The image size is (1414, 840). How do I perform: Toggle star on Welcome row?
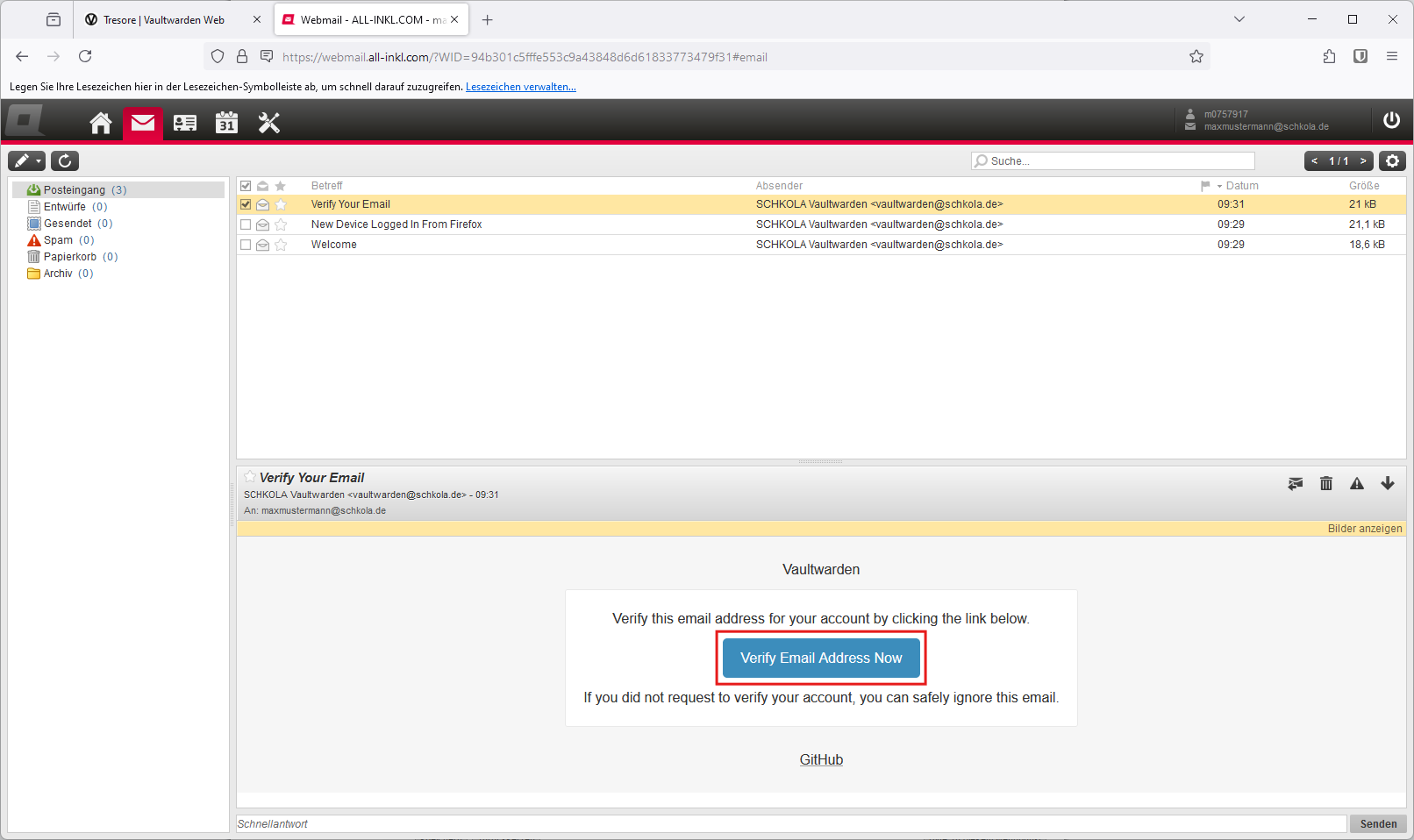281,245
